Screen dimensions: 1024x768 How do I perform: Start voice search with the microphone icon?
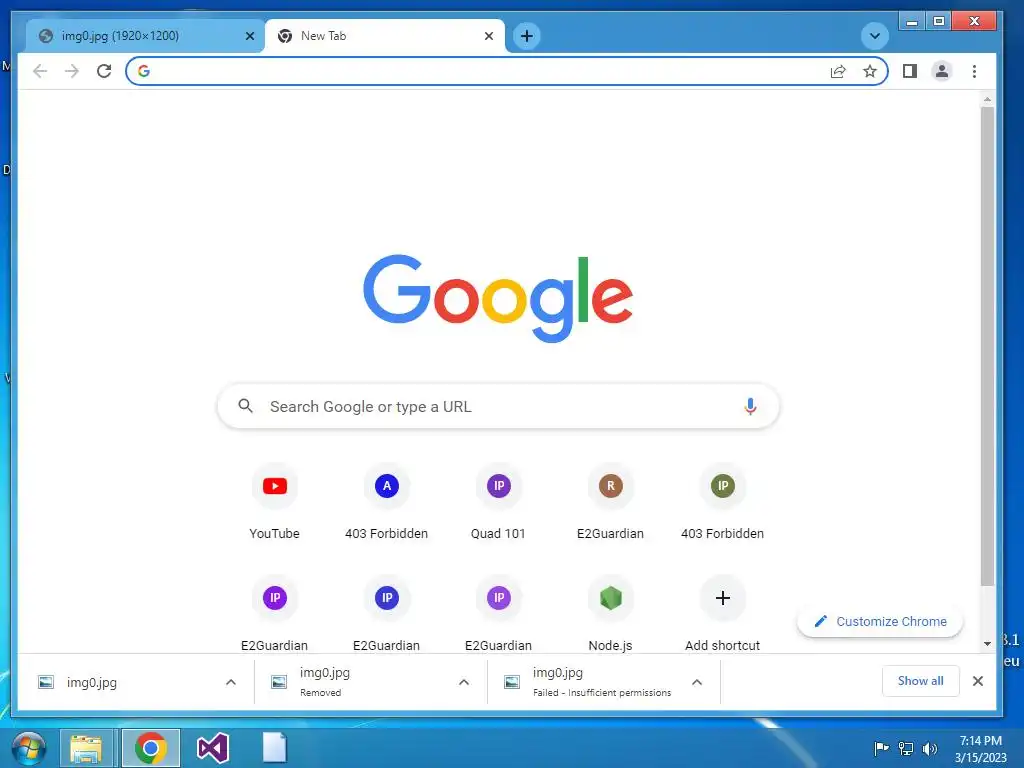click(x=750, y=406)
